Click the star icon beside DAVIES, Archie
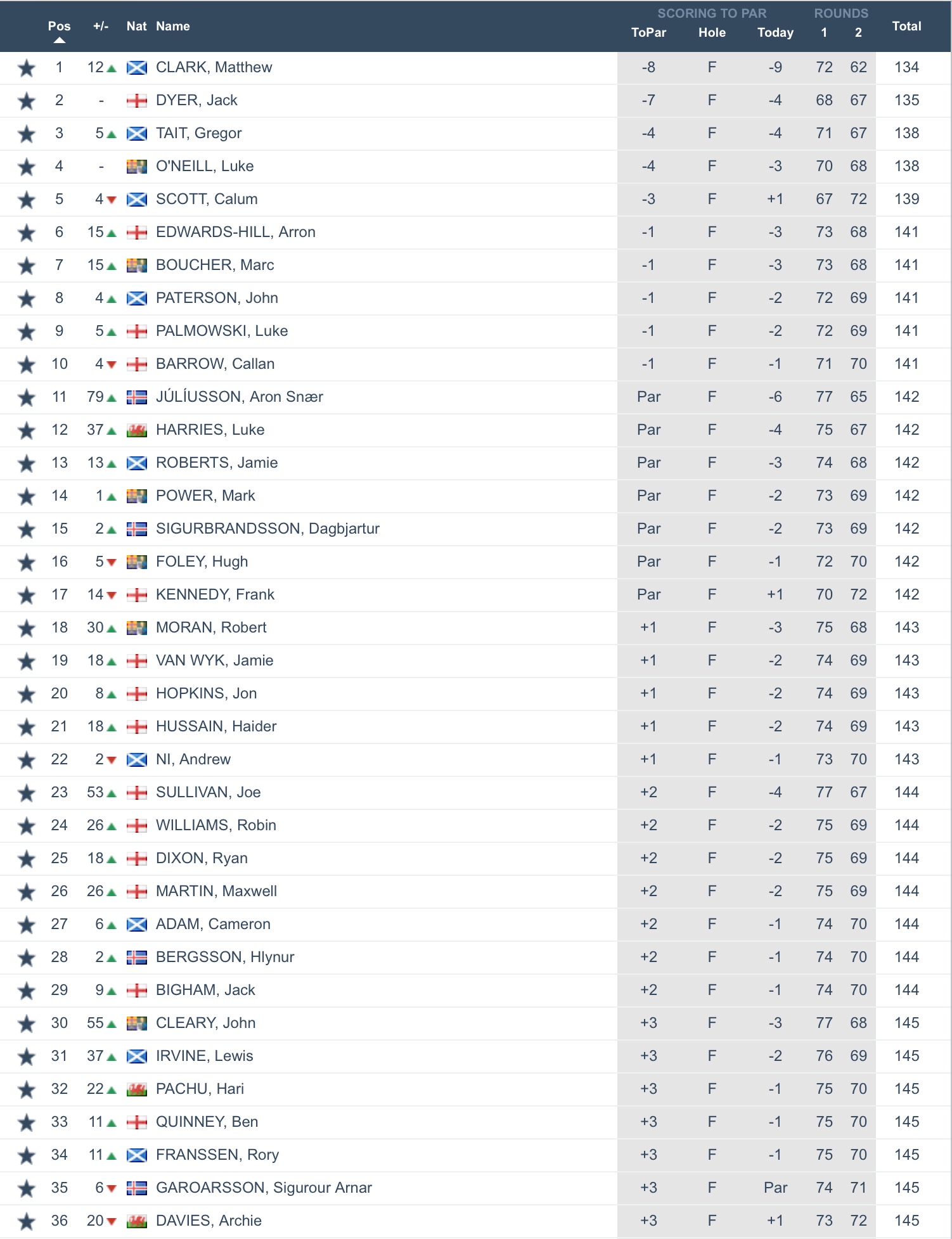The width and height of the screenshot is (952, 1239). (x=27, y=1221)
